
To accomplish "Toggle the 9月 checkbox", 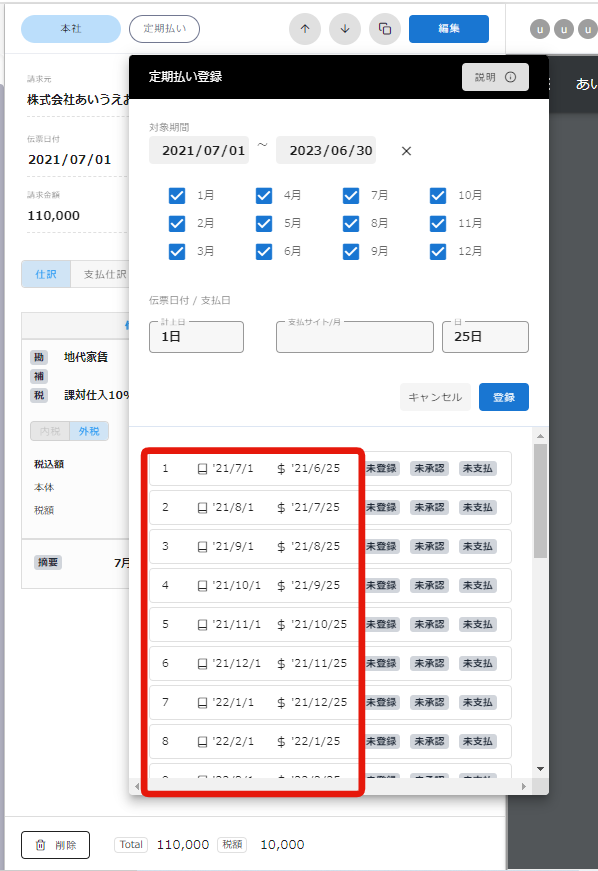I will pyautogui.click(x=351, y=251).
